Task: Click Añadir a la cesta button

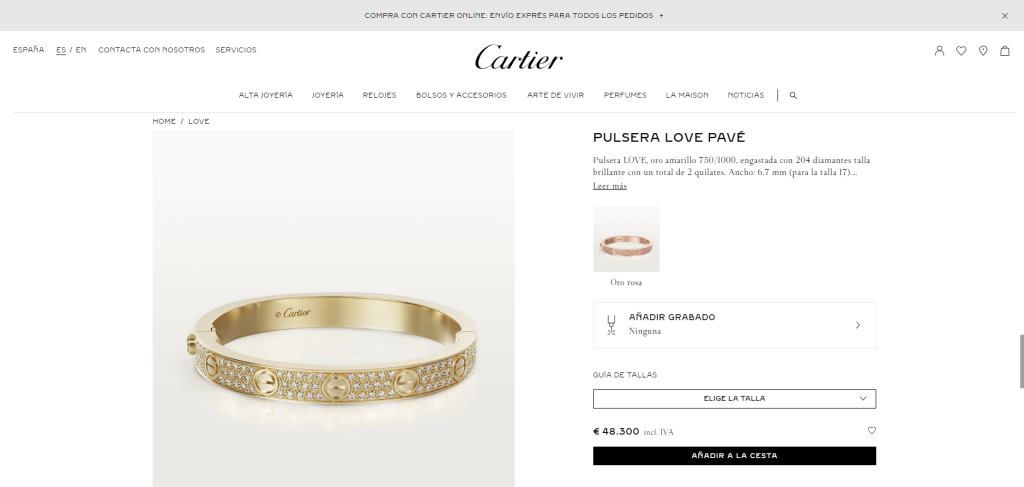Action: [x=734, y=456]
